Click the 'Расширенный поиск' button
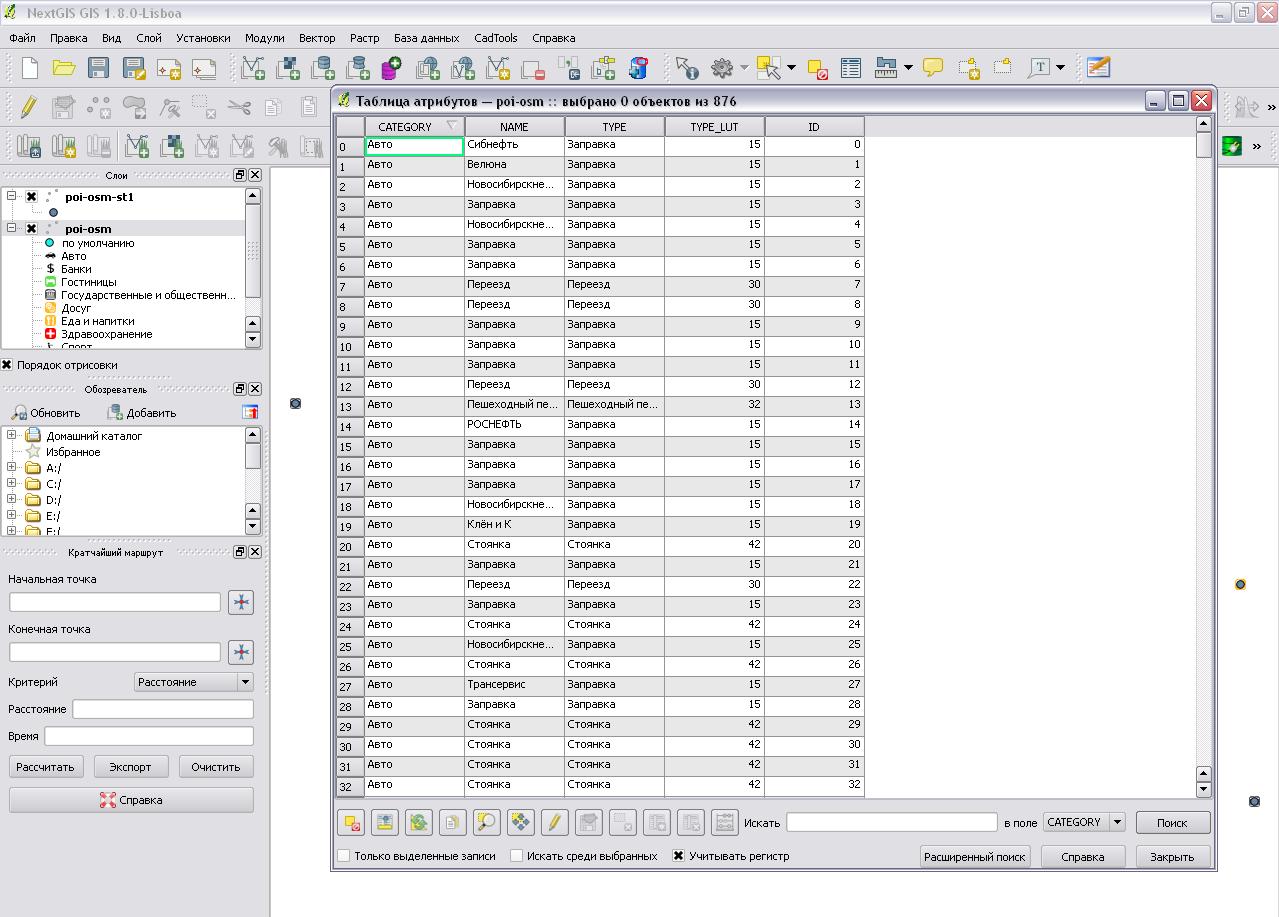 click(x=974, y=857)
